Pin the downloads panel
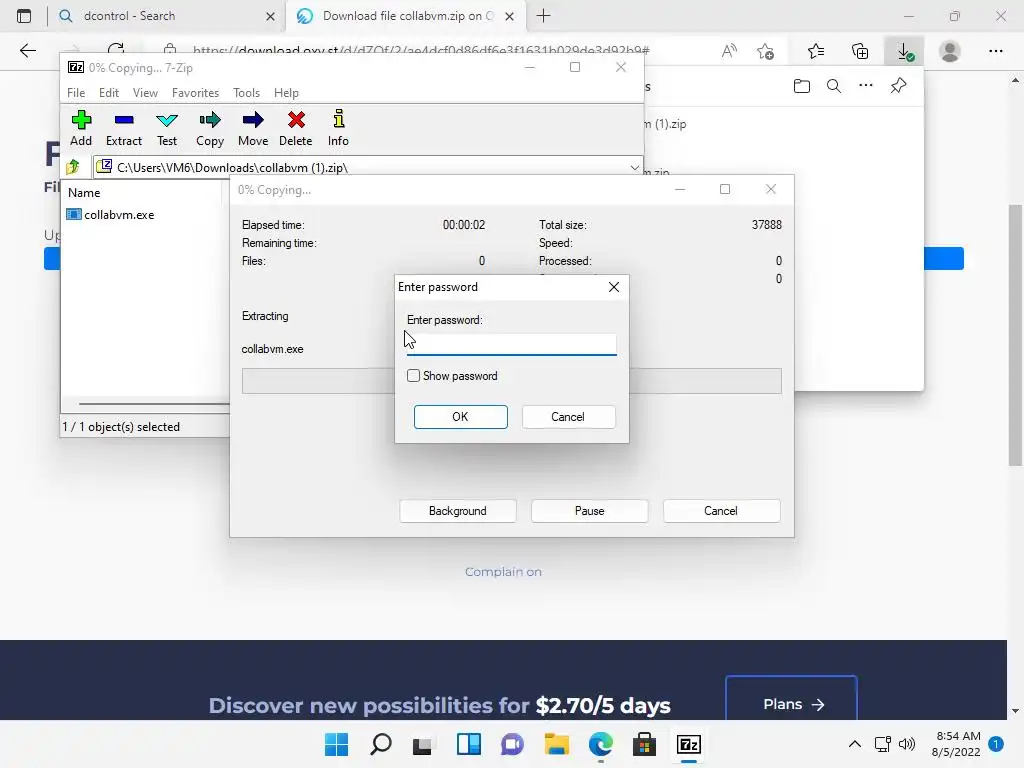 899,86
